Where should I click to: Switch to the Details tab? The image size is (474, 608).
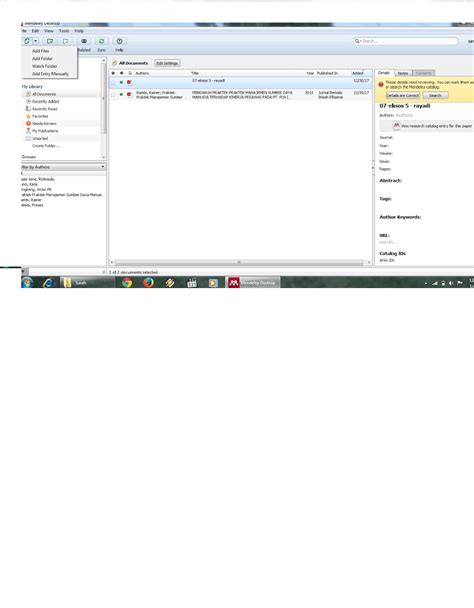(384, 73)
